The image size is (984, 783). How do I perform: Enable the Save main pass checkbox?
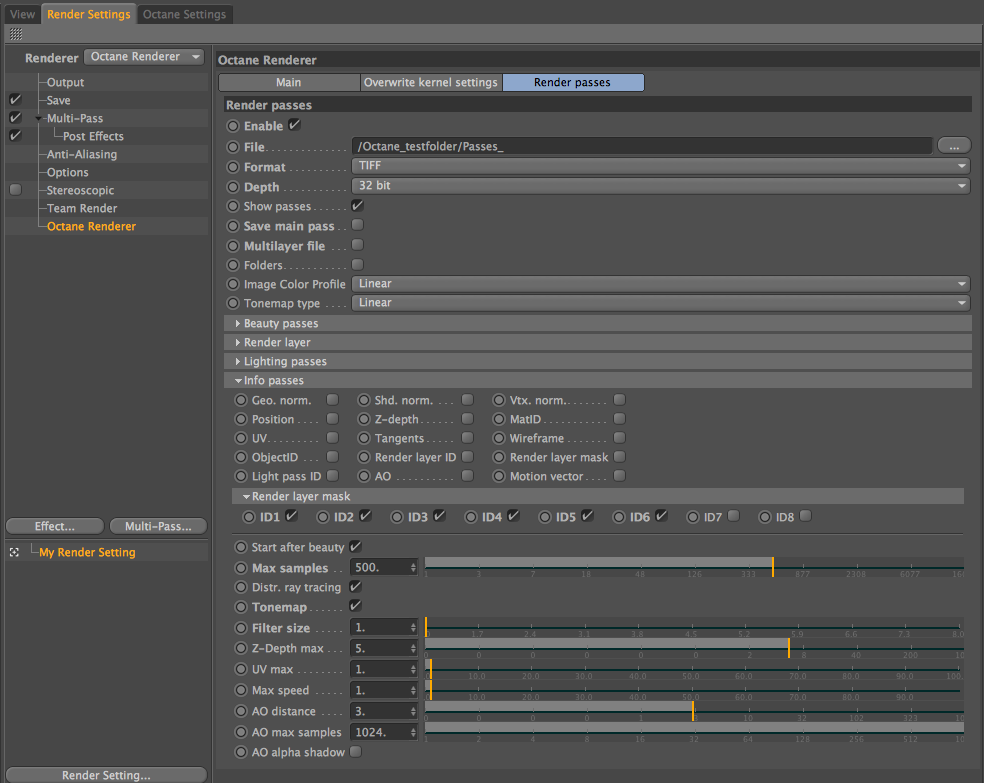click(358, 225)
